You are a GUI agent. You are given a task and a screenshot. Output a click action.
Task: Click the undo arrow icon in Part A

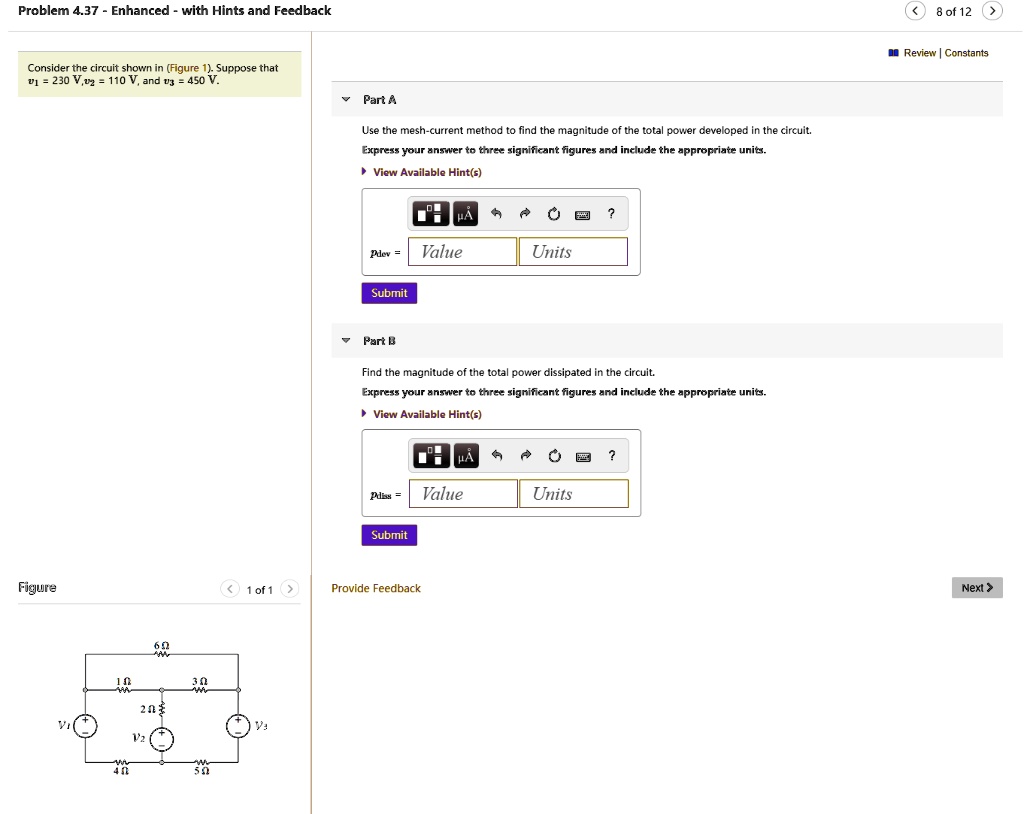pyautogui.click(x=495, y=213)
